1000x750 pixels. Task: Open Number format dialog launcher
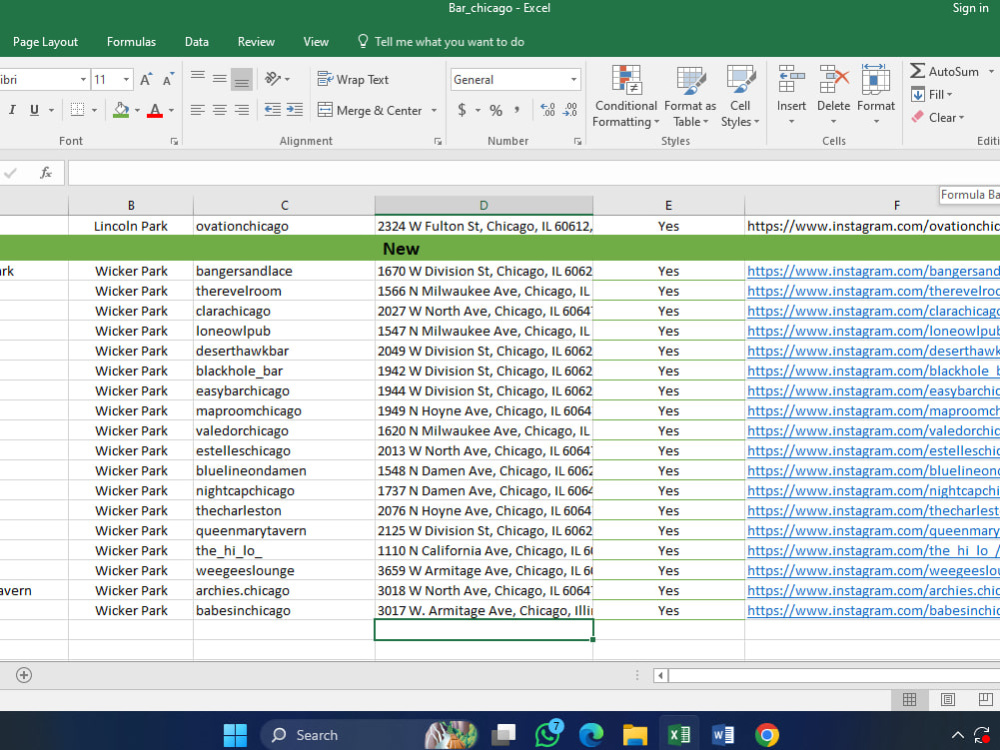(577, 142)
